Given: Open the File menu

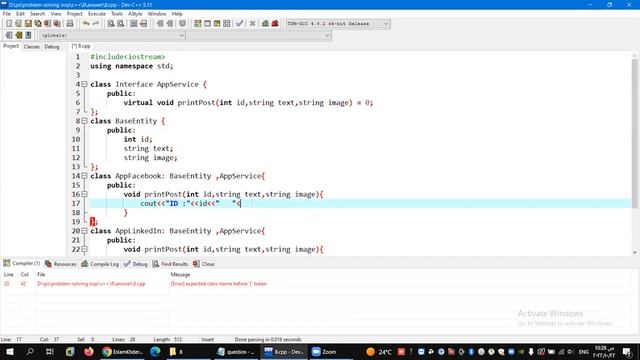Looking at the screenshot, I should point(7,14).
